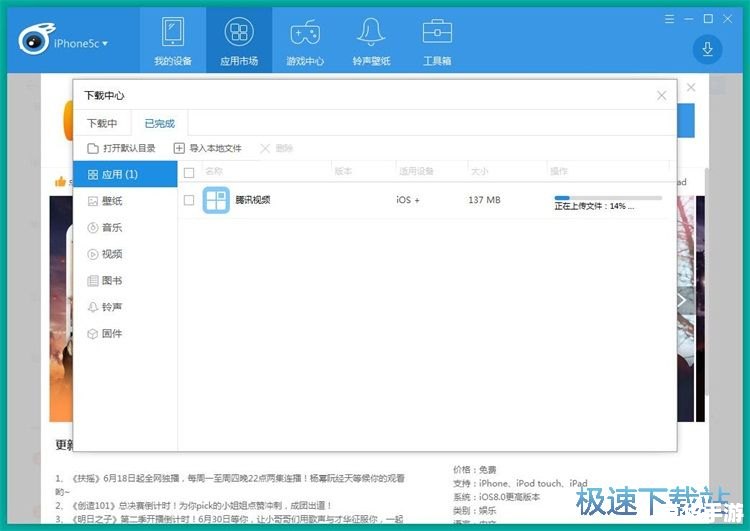Tick the checkbox for 腾讯视频 row
The height and width of the screenshot is (531, 750).
click(x=189, y=200)
